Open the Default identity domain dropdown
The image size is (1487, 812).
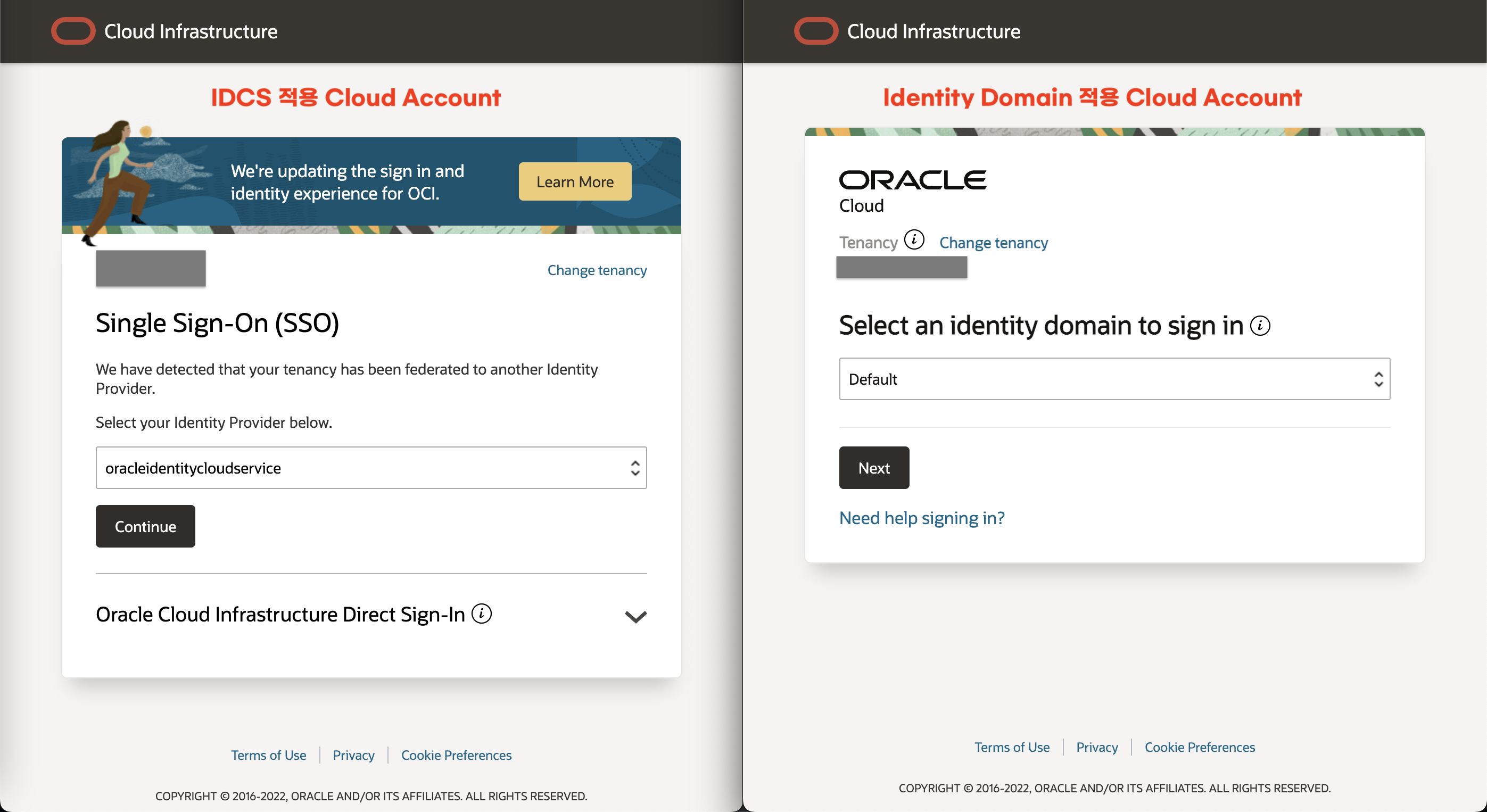[1114, 378]
